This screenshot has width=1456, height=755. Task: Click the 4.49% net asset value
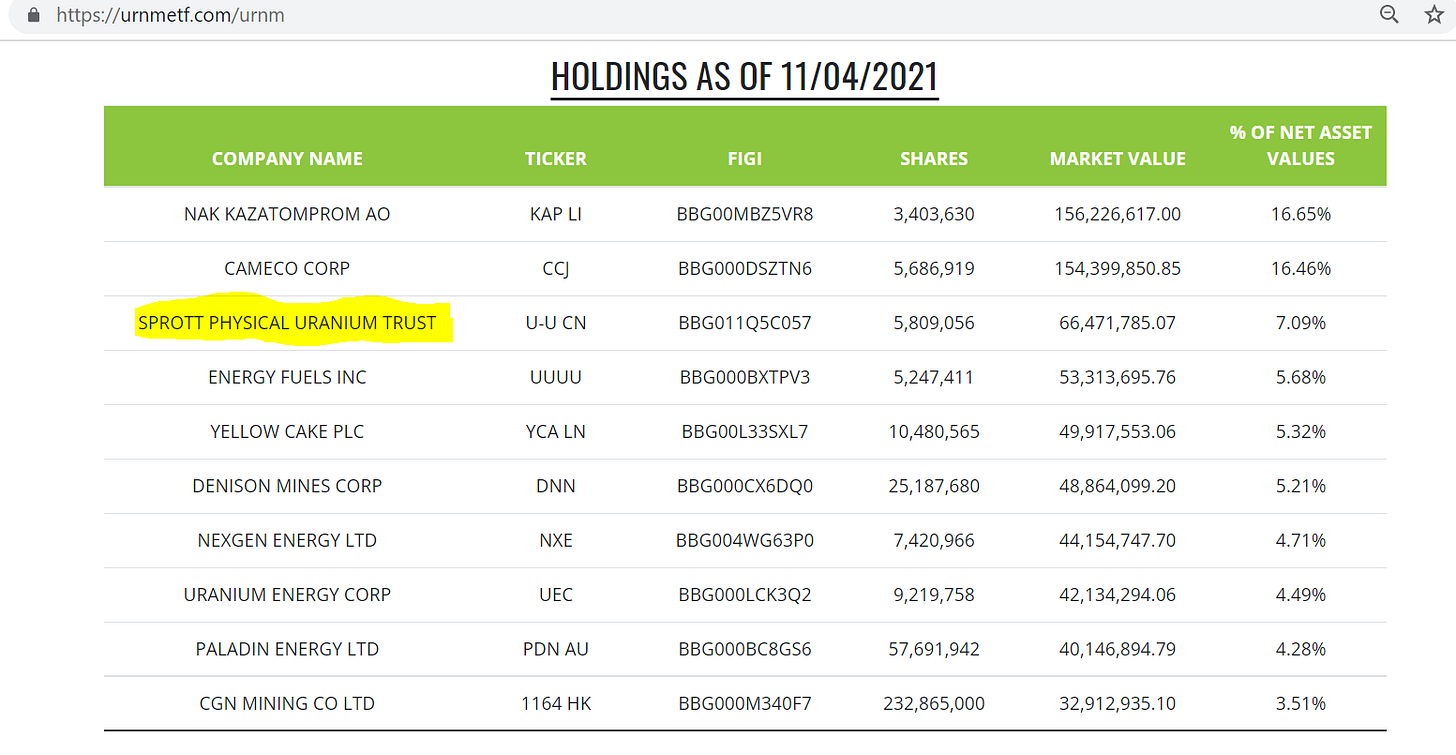1301,594
